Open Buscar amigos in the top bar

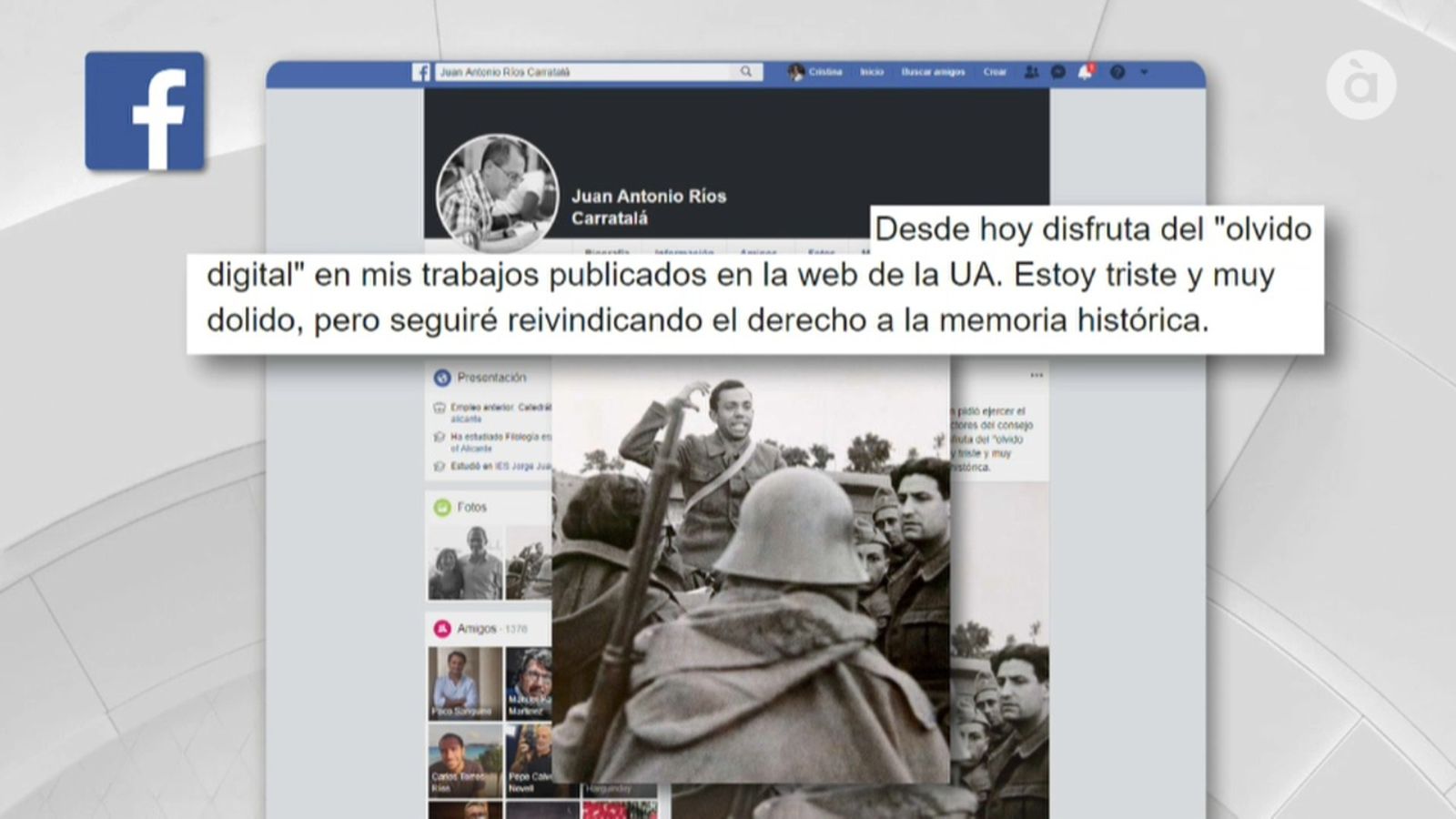coord(933,72)
